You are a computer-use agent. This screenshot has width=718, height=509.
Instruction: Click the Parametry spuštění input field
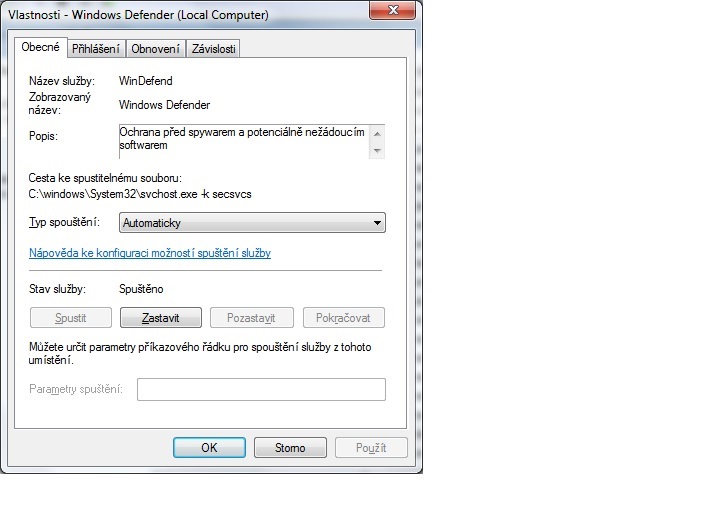click(x=261, y=390)
